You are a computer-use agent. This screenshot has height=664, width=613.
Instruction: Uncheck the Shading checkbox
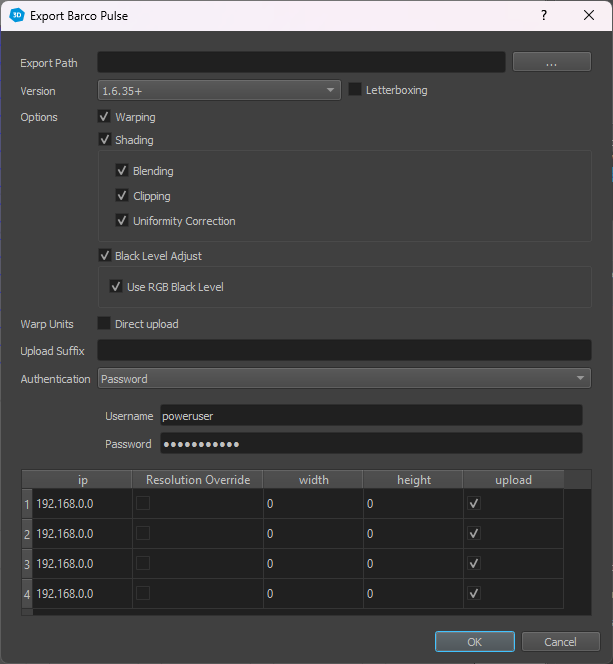pyautogui.click(x=105, y=140)
